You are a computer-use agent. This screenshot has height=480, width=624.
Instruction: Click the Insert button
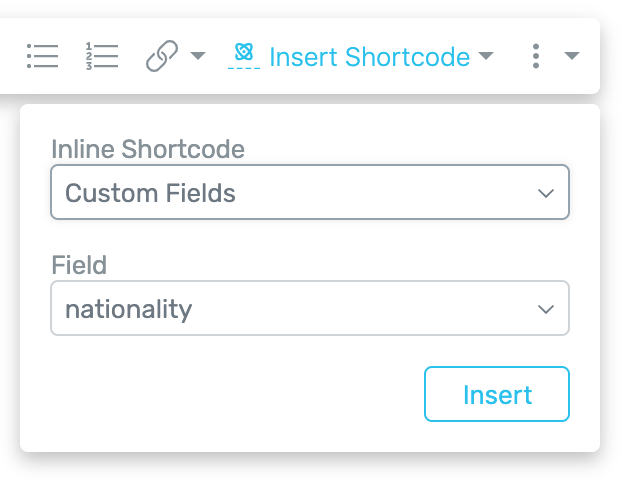(x=497, y=394)
